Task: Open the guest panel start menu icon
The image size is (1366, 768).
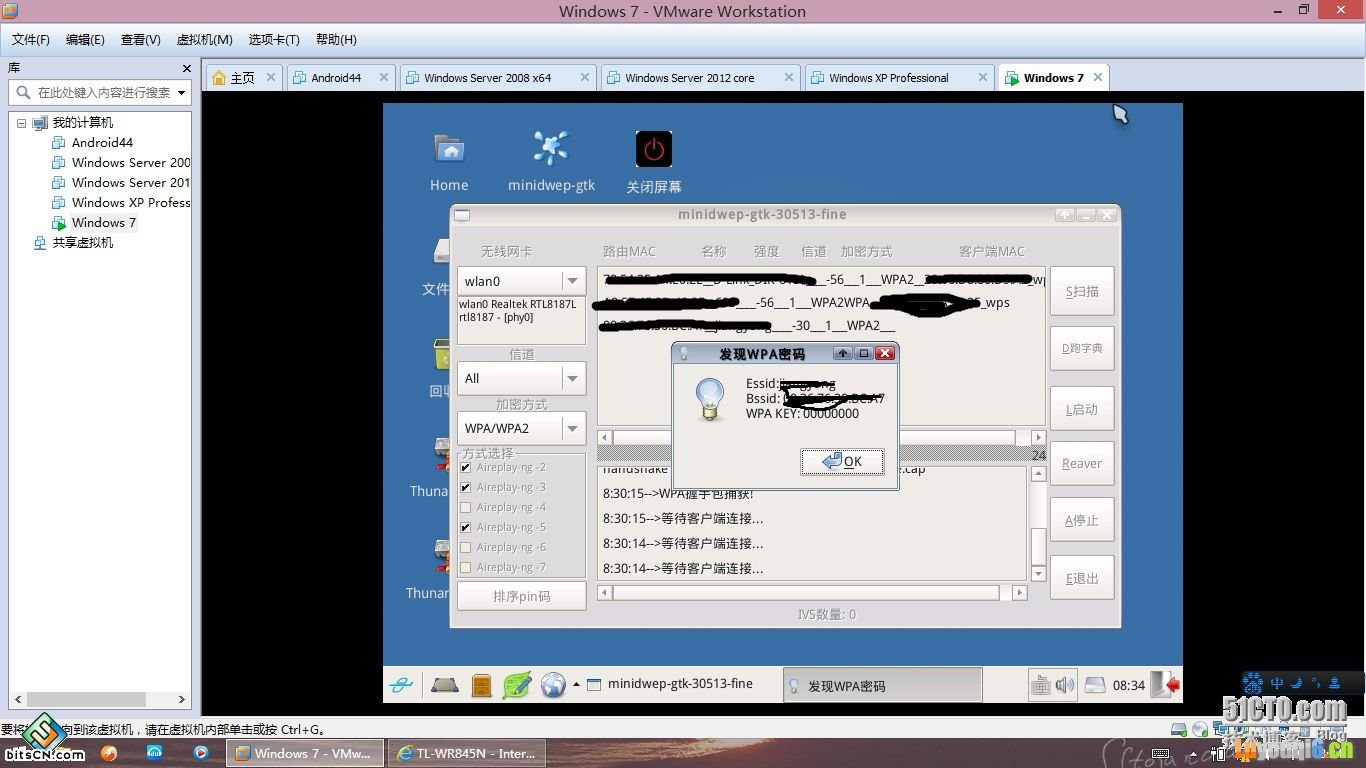Action: click(x=402, y=685)
